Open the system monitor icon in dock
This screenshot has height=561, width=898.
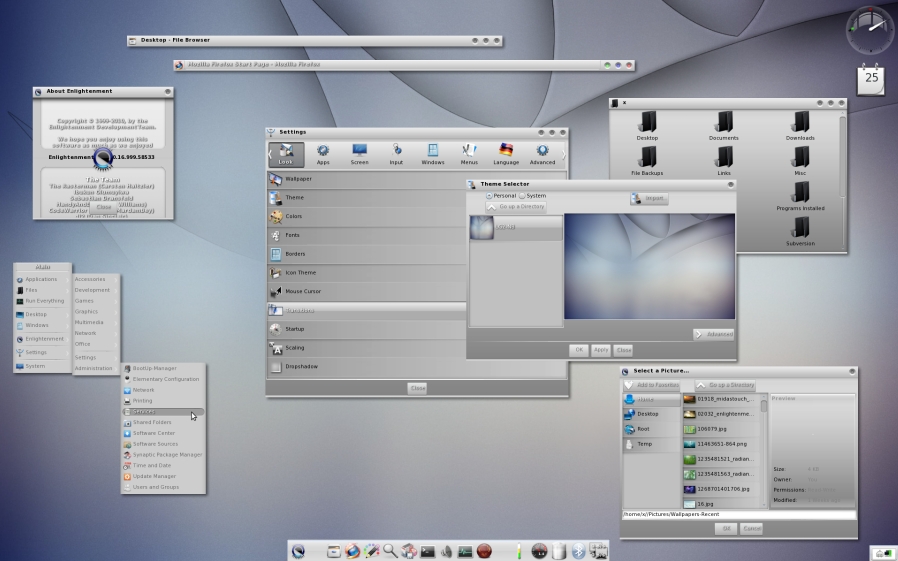click(x=465, y=551)
